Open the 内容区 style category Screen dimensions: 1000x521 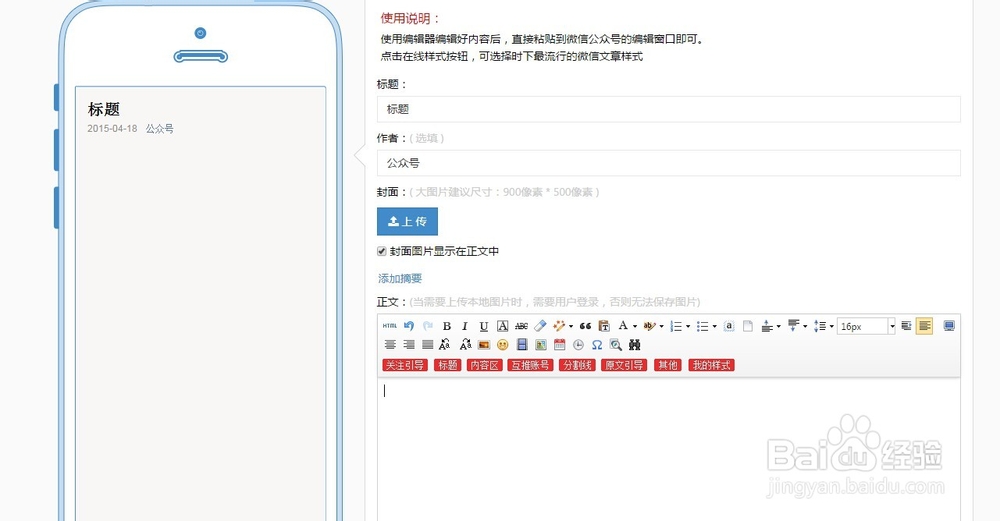coord(484,365)
